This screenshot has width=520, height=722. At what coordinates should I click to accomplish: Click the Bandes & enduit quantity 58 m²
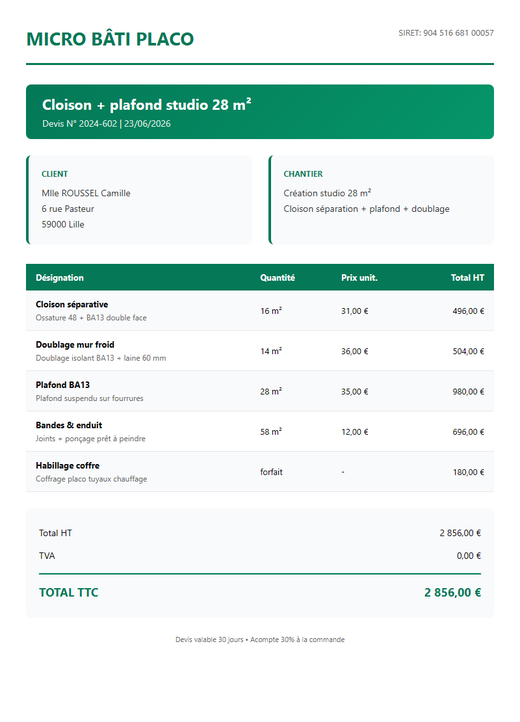pos(271,432)
